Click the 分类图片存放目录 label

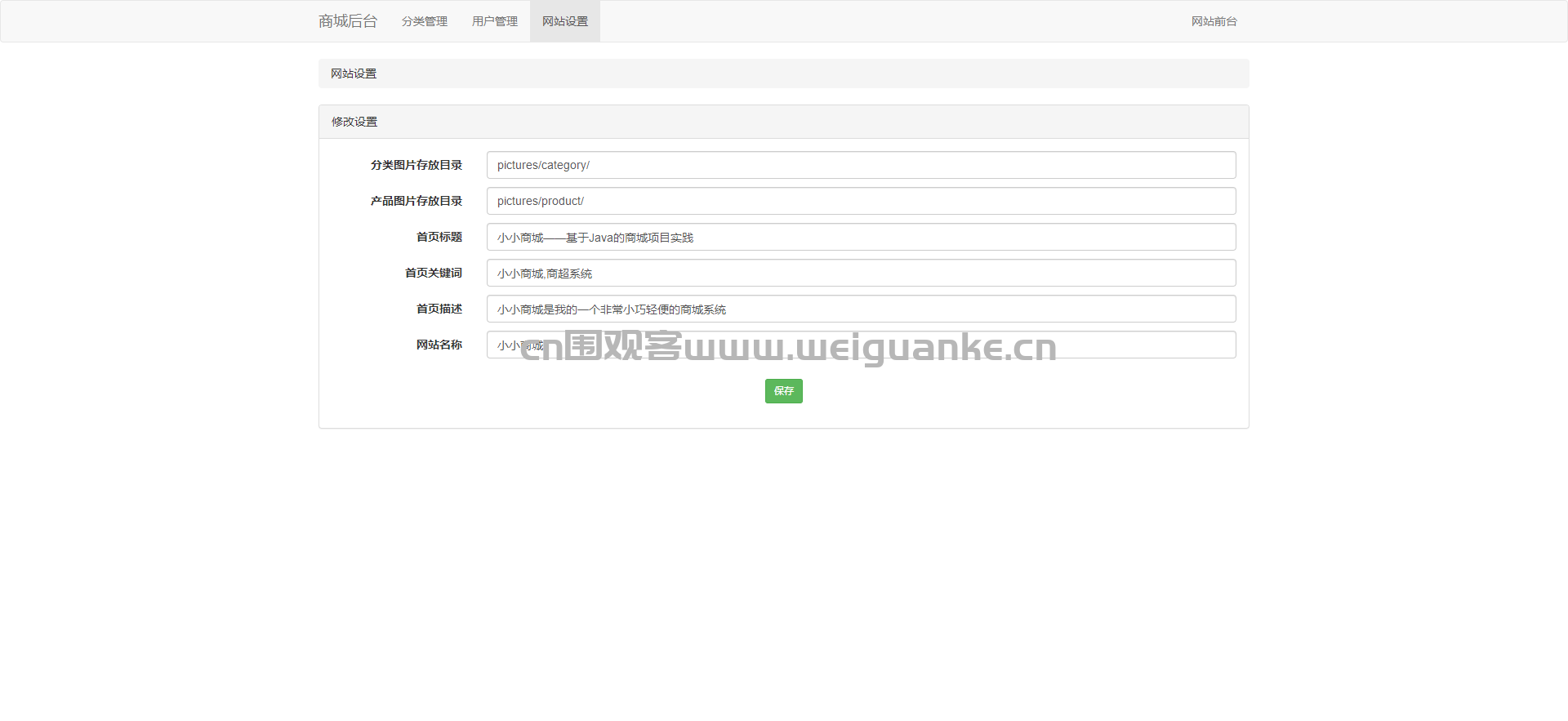[x=416, y=165]
